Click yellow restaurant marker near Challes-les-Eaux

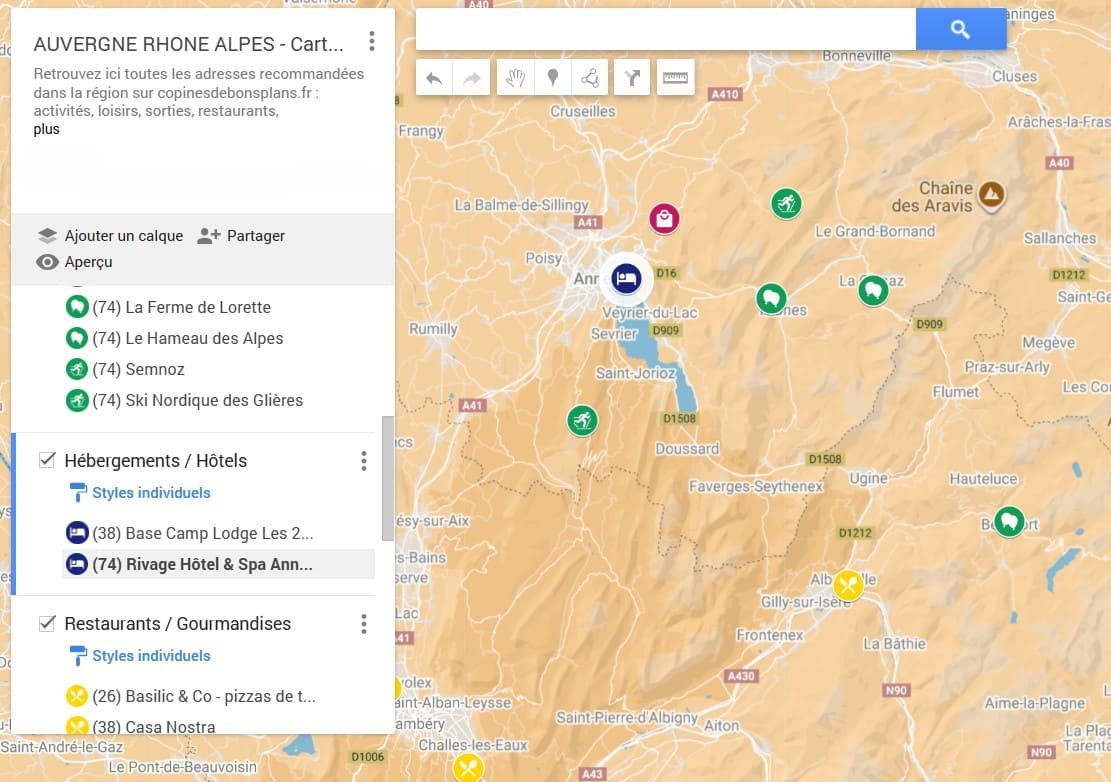468,768
